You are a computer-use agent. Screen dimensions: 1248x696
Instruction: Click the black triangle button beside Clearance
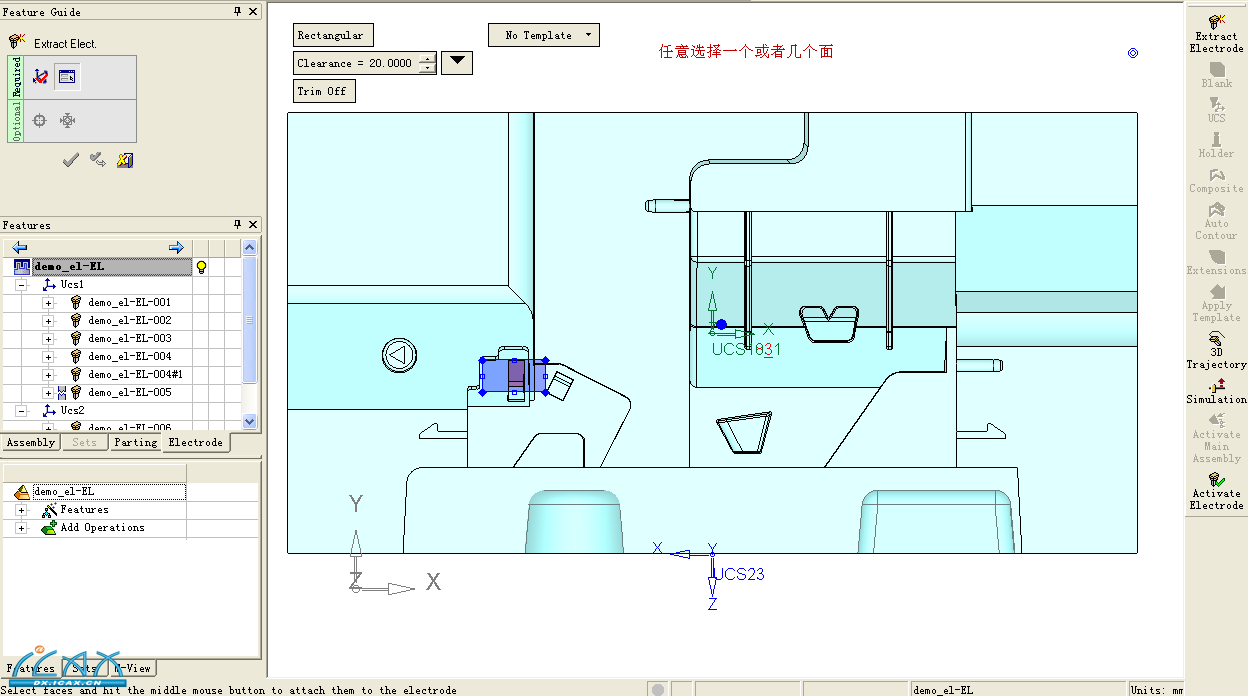click(457, 62)
